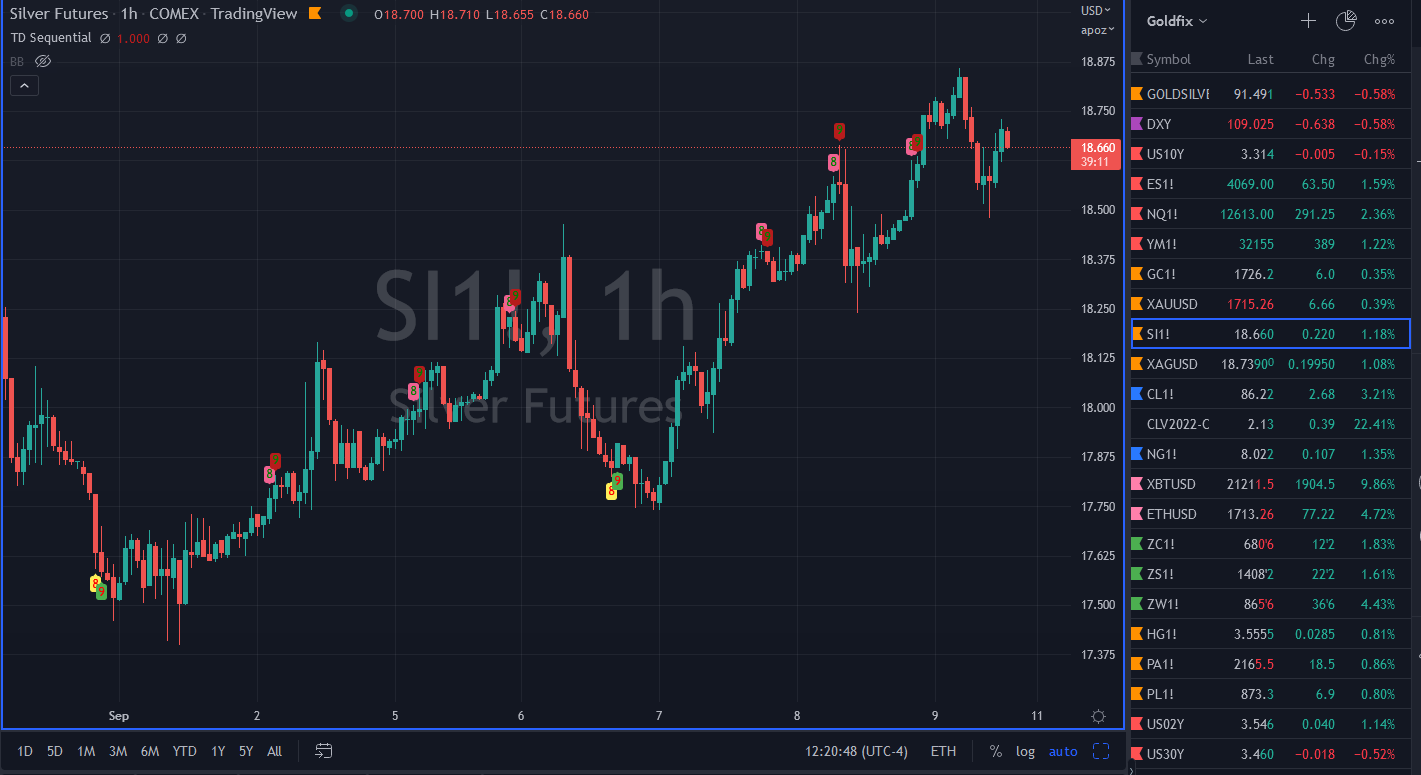Open the USD currency dropdown
Viewport: 1421px width, 775px height.
1096,11
